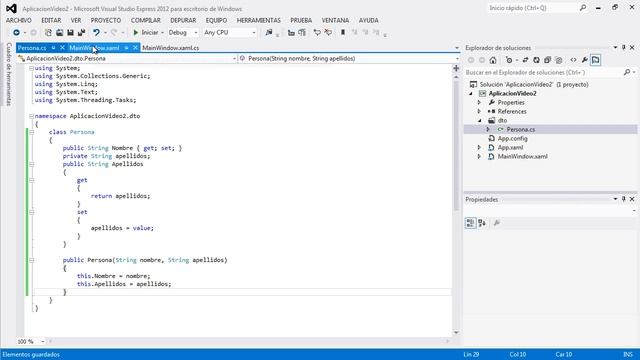The image size is (640, 360).
Task: Click the editor scroll down arrow
Action: (x=456, y=333)
